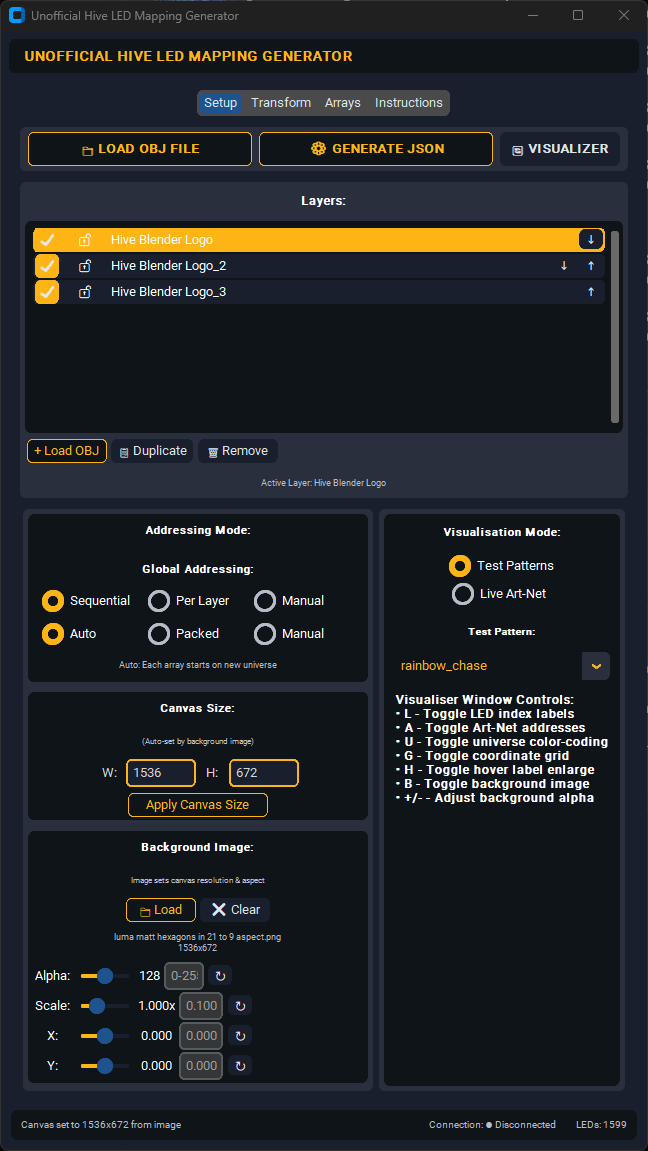648x1151 pixels.
Task: Load a background image
Action: point(161,909)
